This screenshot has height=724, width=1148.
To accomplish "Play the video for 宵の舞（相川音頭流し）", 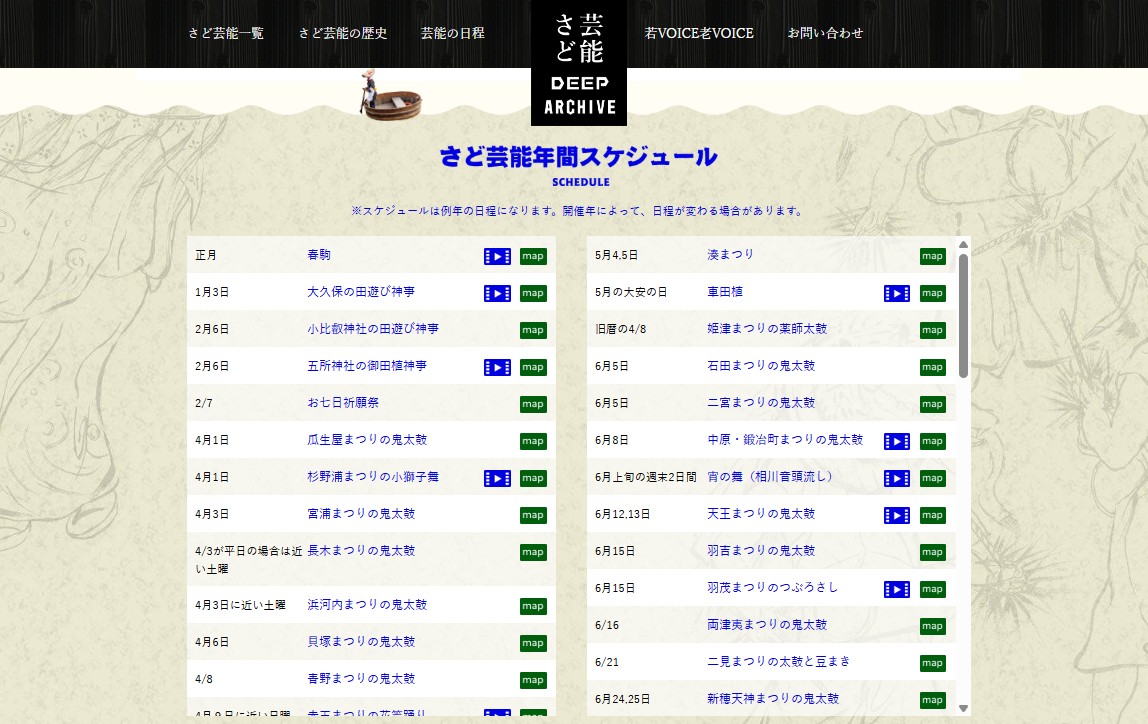I will point(896,478).
